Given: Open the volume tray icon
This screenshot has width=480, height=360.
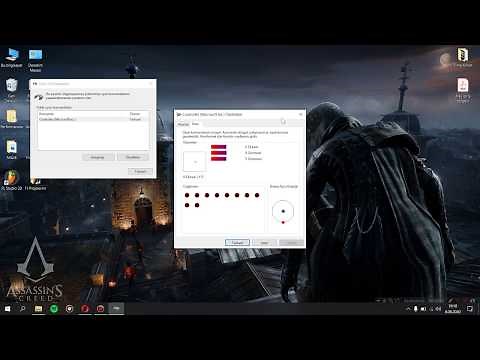Looking at the screenshot, I should [438, 309].
